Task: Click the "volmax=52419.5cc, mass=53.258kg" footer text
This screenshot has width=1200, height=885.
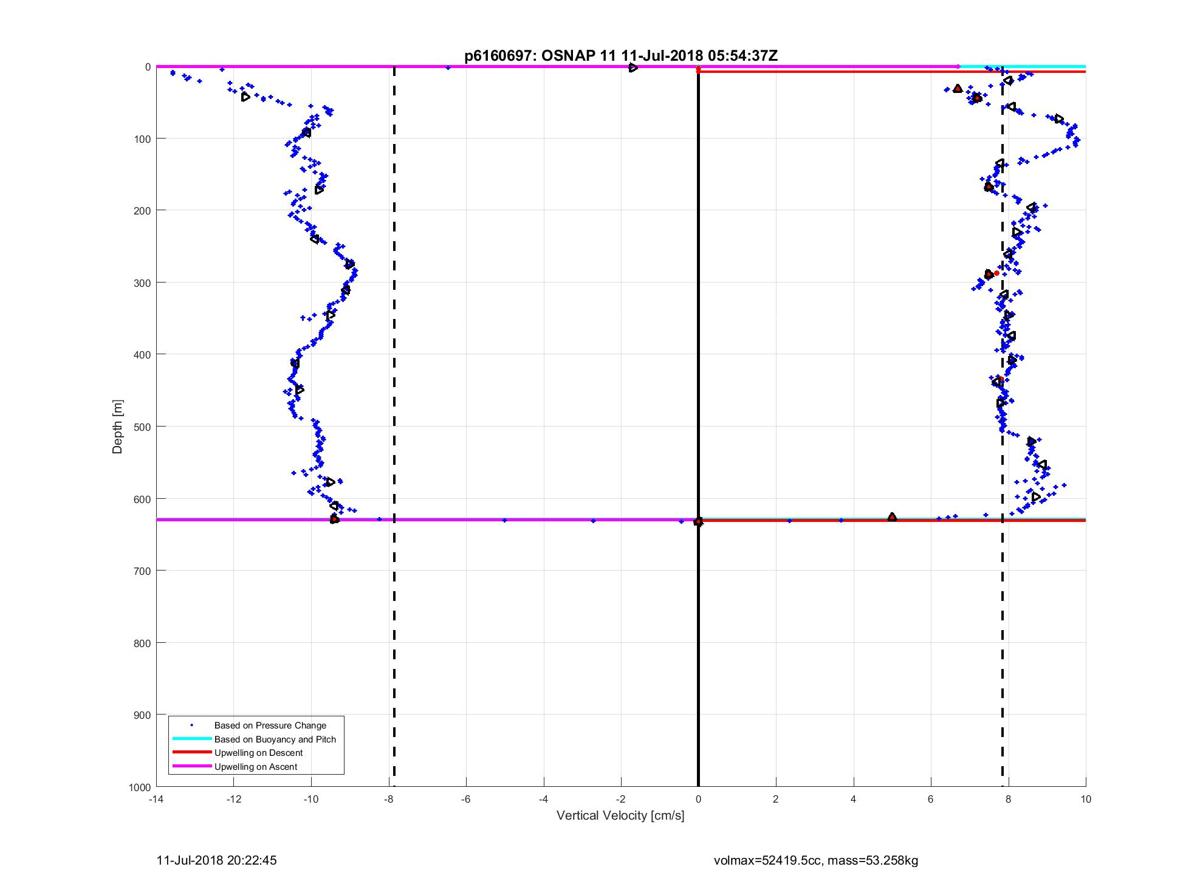Action: (815, 859)
